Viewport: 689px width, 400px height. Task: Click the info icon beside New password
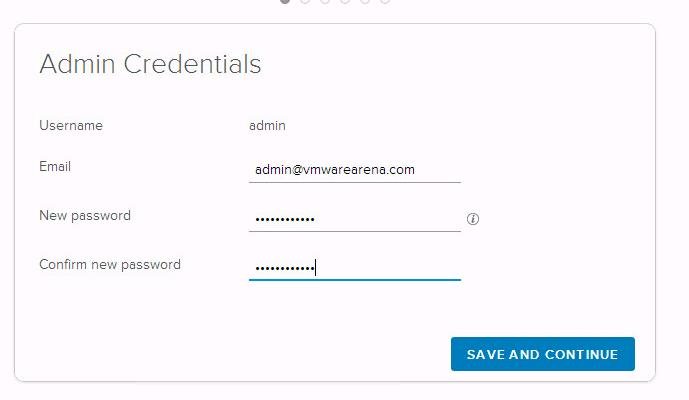click(473, 219)
